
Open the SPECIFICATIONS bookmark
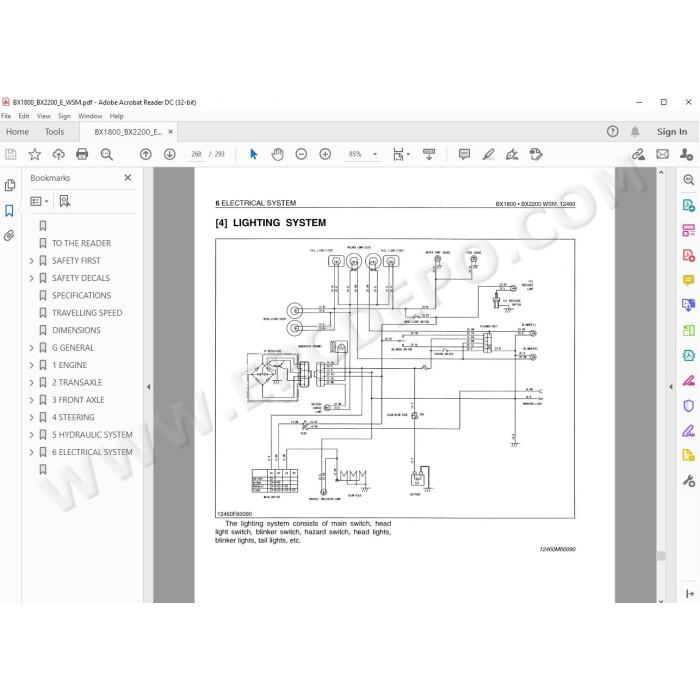81,295
